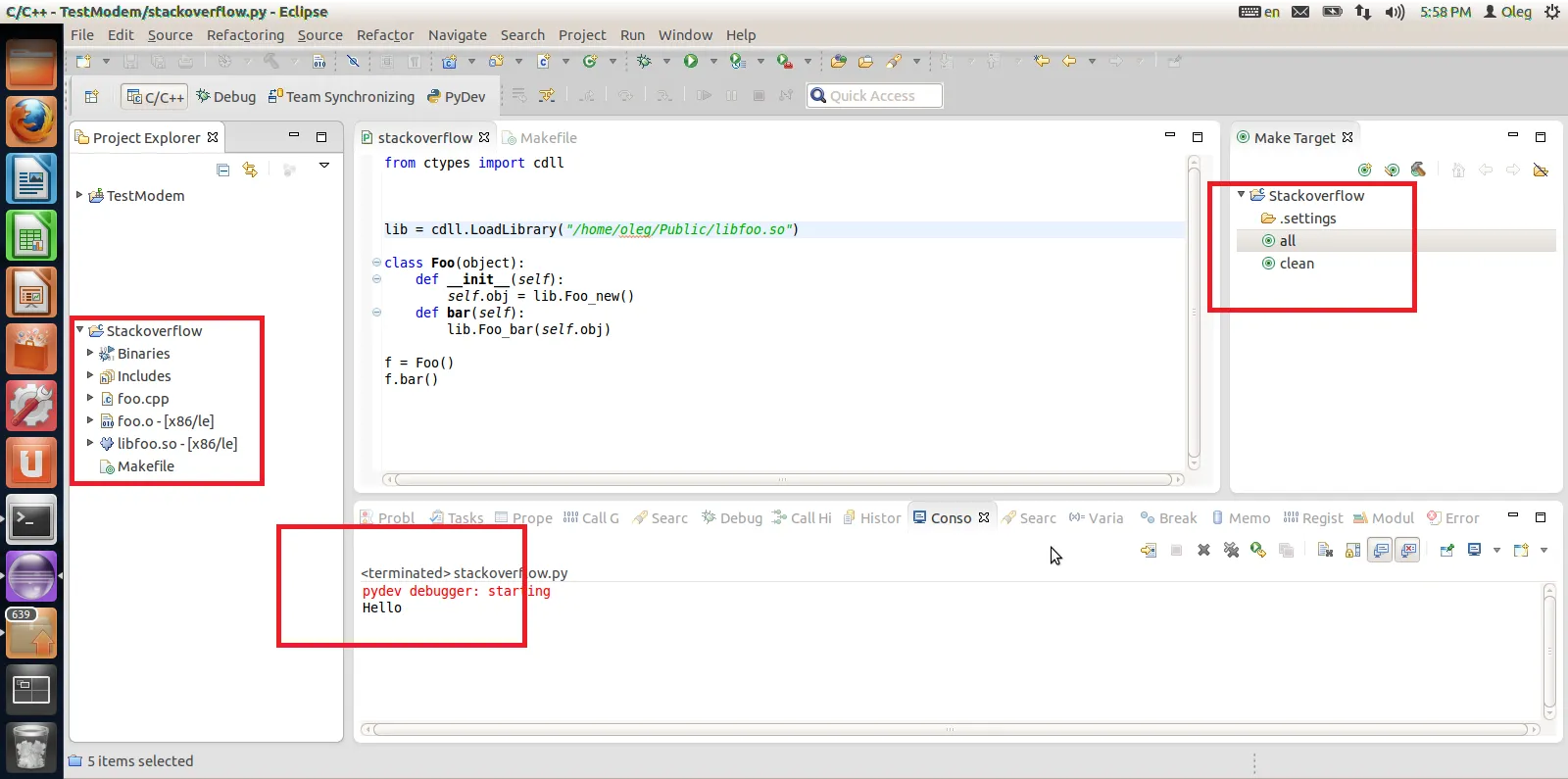Image resolution: width=1568 pixels, height=779 pixels.
Task: Open Ubuntu Software Center in the launcher
Action: point(31,349)
